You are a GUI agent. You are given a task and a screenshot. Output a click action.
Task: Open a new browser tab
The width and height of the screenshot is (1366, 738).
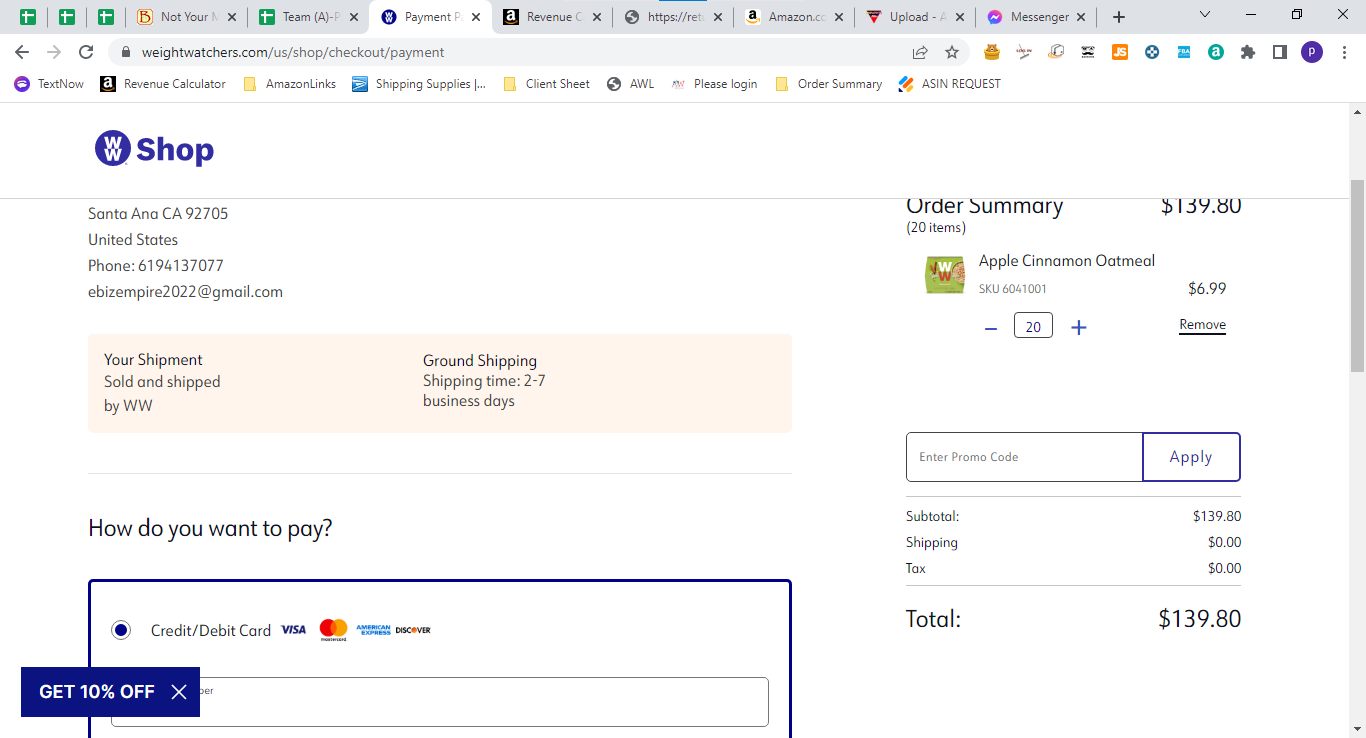click(1119, 17)
